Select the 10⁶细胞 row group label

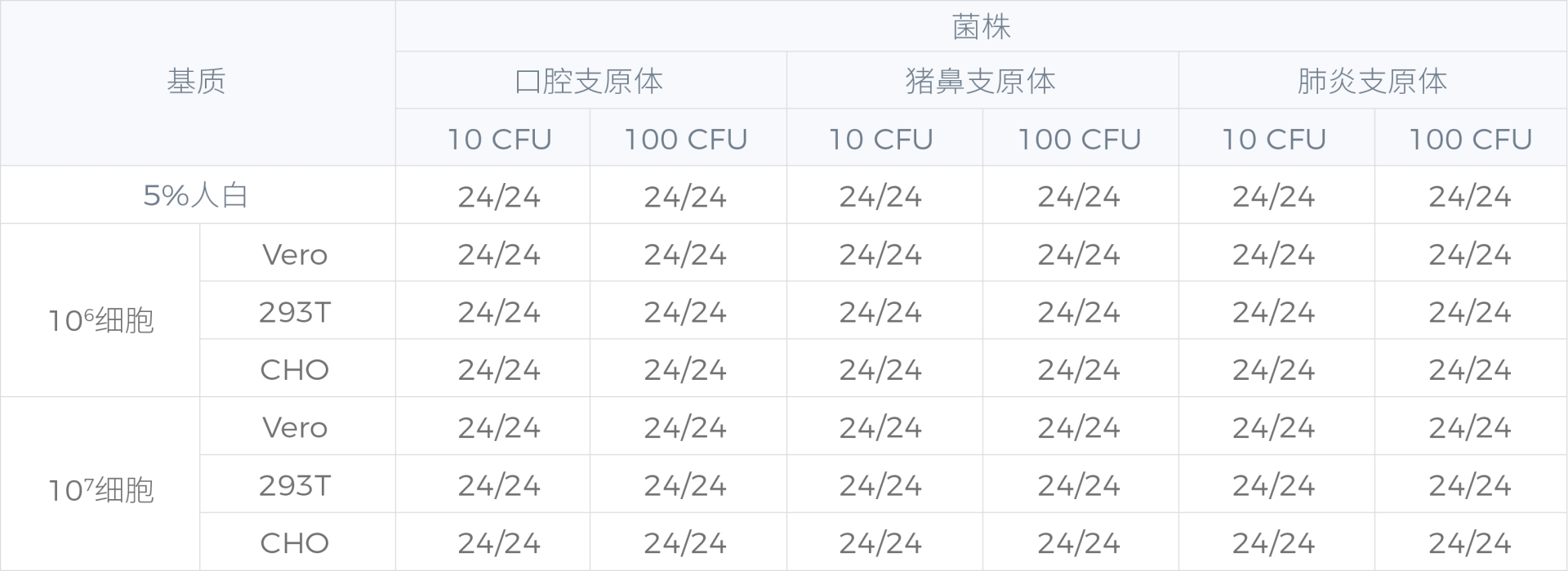pyautogui.click(x=100, y=320)
